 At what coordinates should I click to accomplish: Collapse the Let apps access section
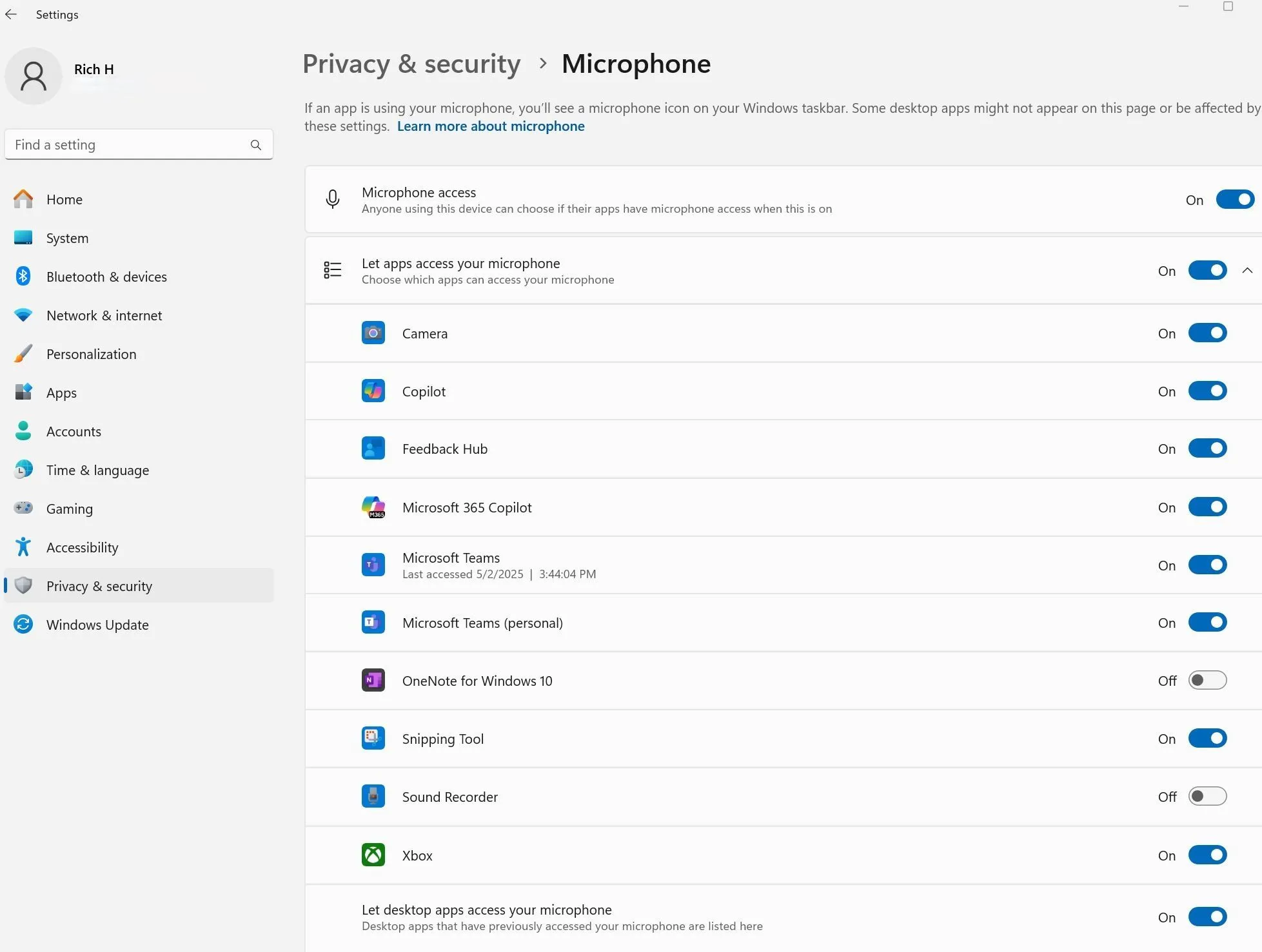coord(1247,270)
